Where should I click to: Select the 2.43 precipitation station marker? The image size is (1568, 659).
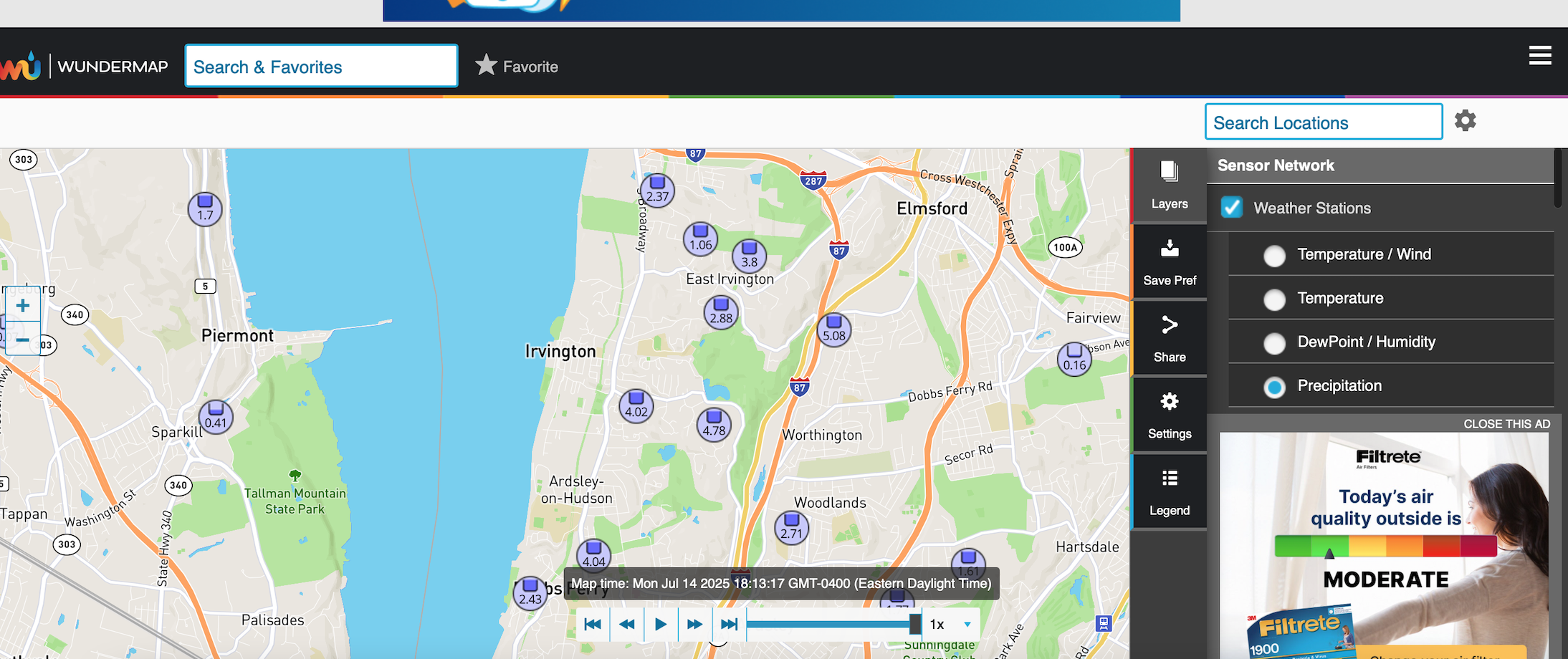(530, 594)
